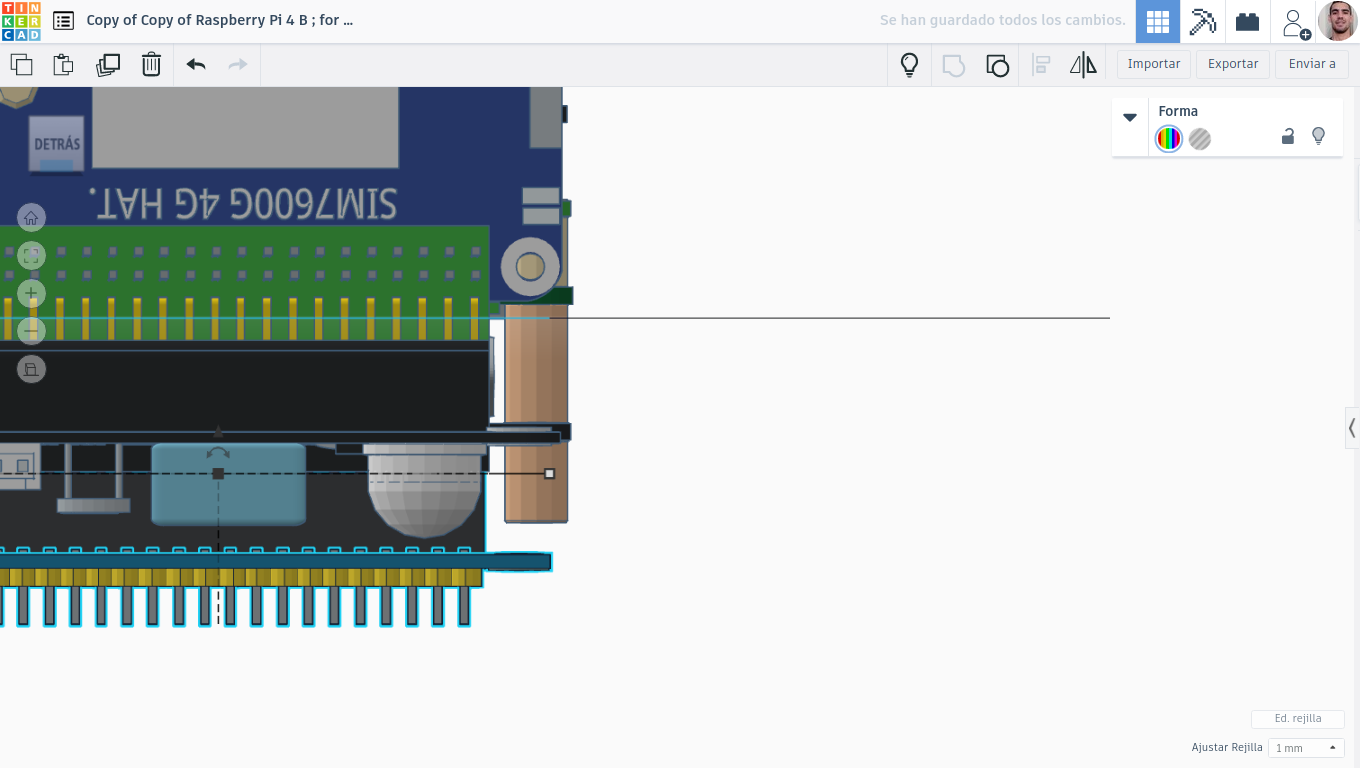Click the Group shapes icon
1360x768 pixels.
tap(954, 65)
